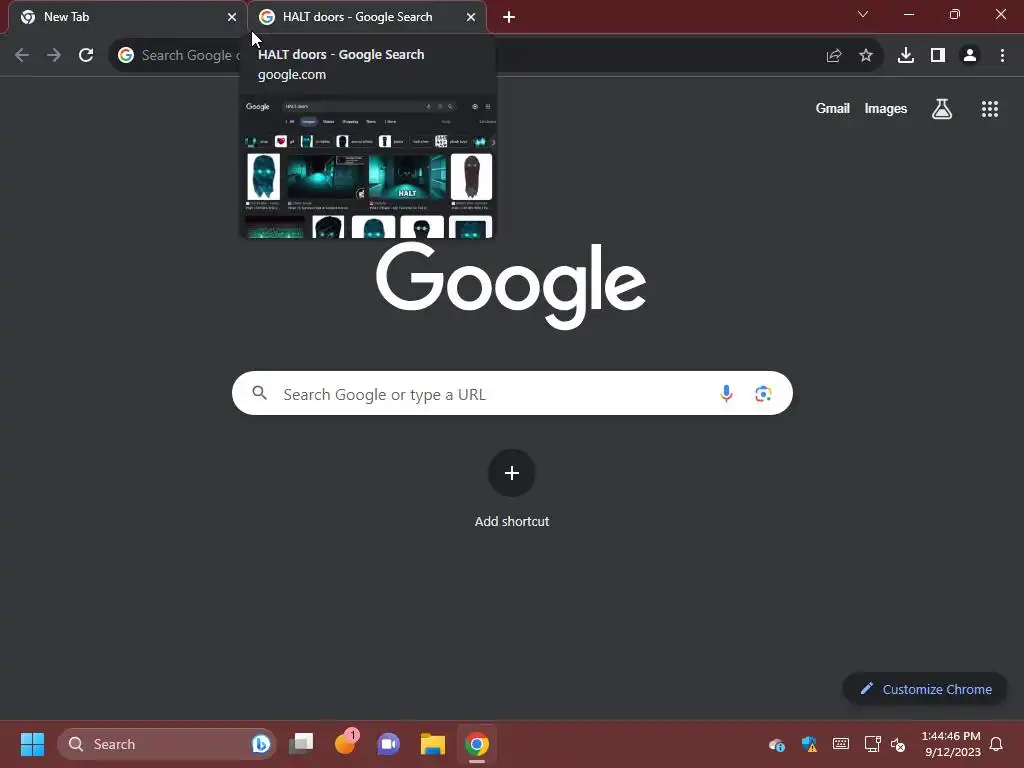Open the Chrome three-dot menu
The width and height of the screenshot is (1024, 768).
[1002, 56]
